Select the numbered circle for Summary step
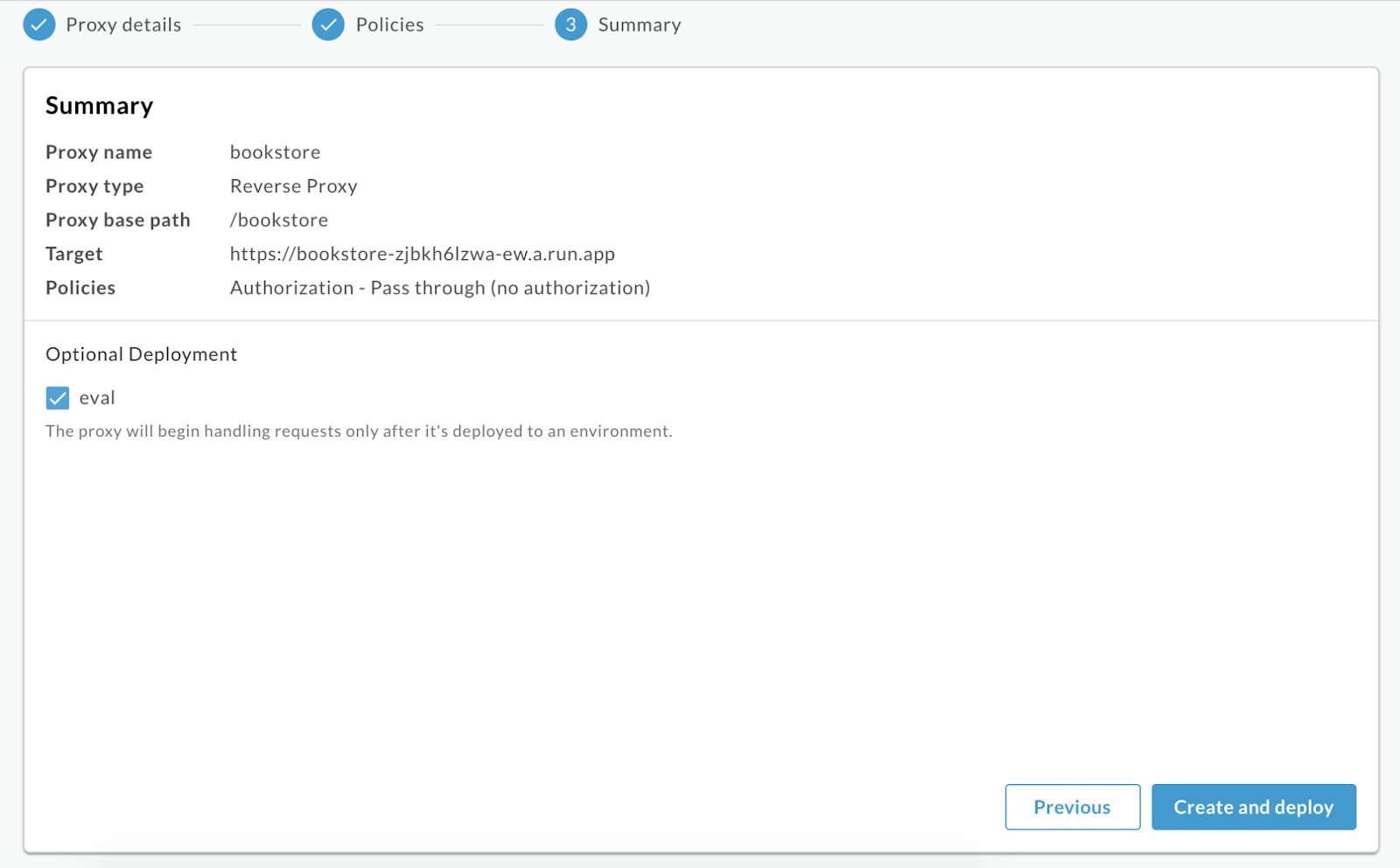 pos(570,24)
